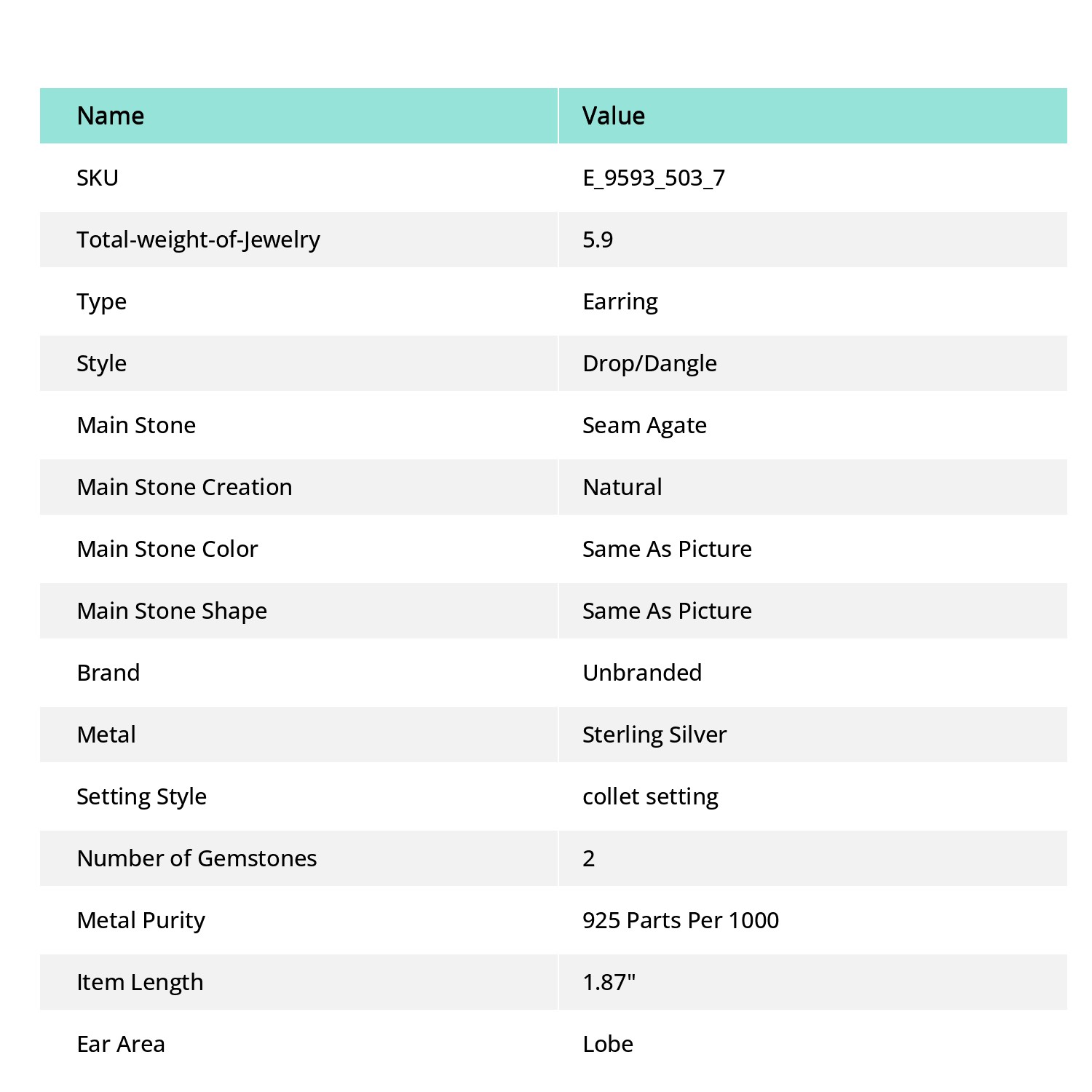Select the 925 Parts Per 1000 value
The width and height of the screenshot is (1092, 1092).
tap(681, 920)
